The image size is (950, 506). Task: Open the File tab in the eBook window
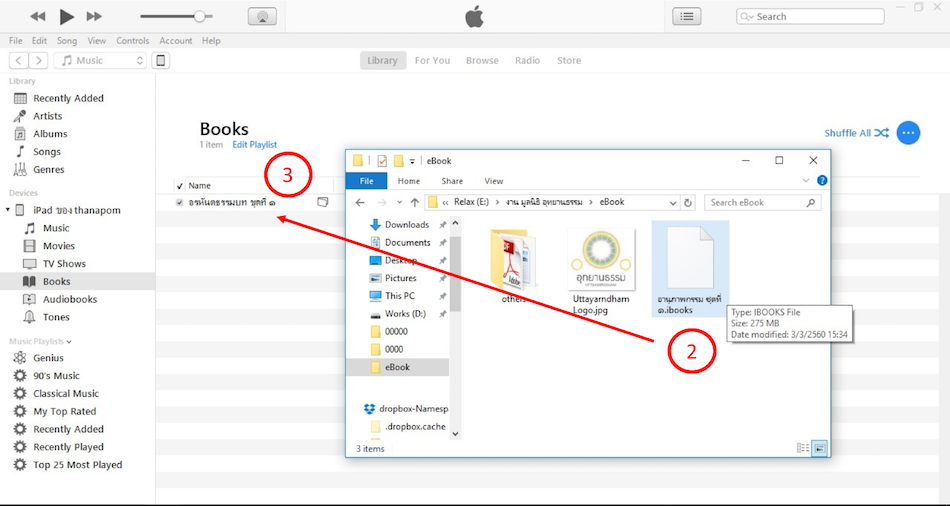(x=367, y=181)
